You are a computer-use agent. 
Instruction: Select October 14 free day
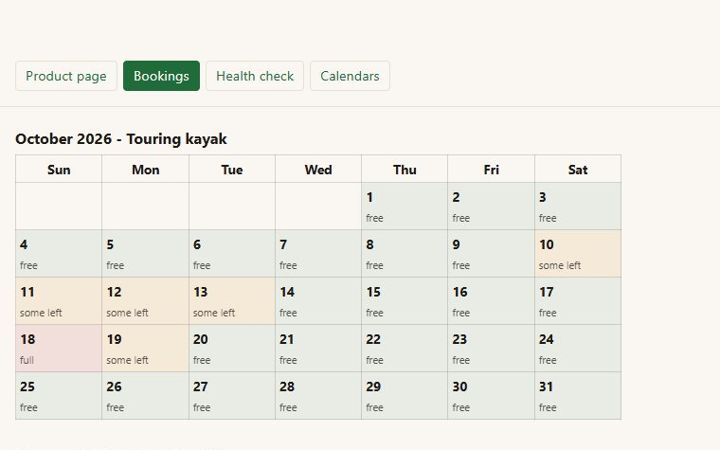click(x=318, y=301)
